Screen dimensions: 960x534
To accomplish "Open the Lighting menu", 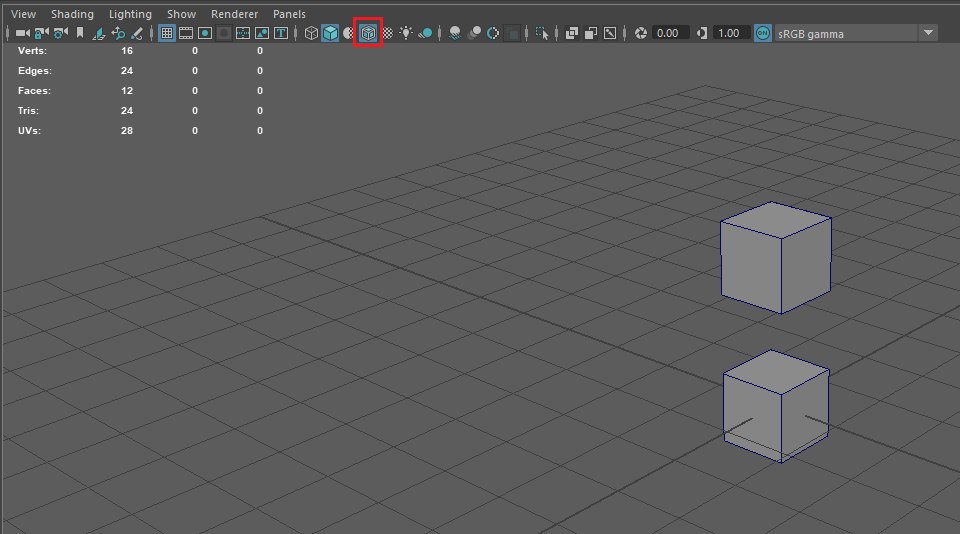I will (x=130, y=13).
